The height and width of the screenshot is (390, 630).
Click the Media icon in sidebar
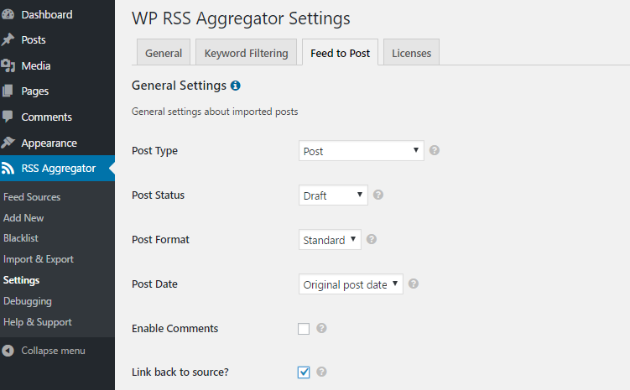(x=8, y=65)
